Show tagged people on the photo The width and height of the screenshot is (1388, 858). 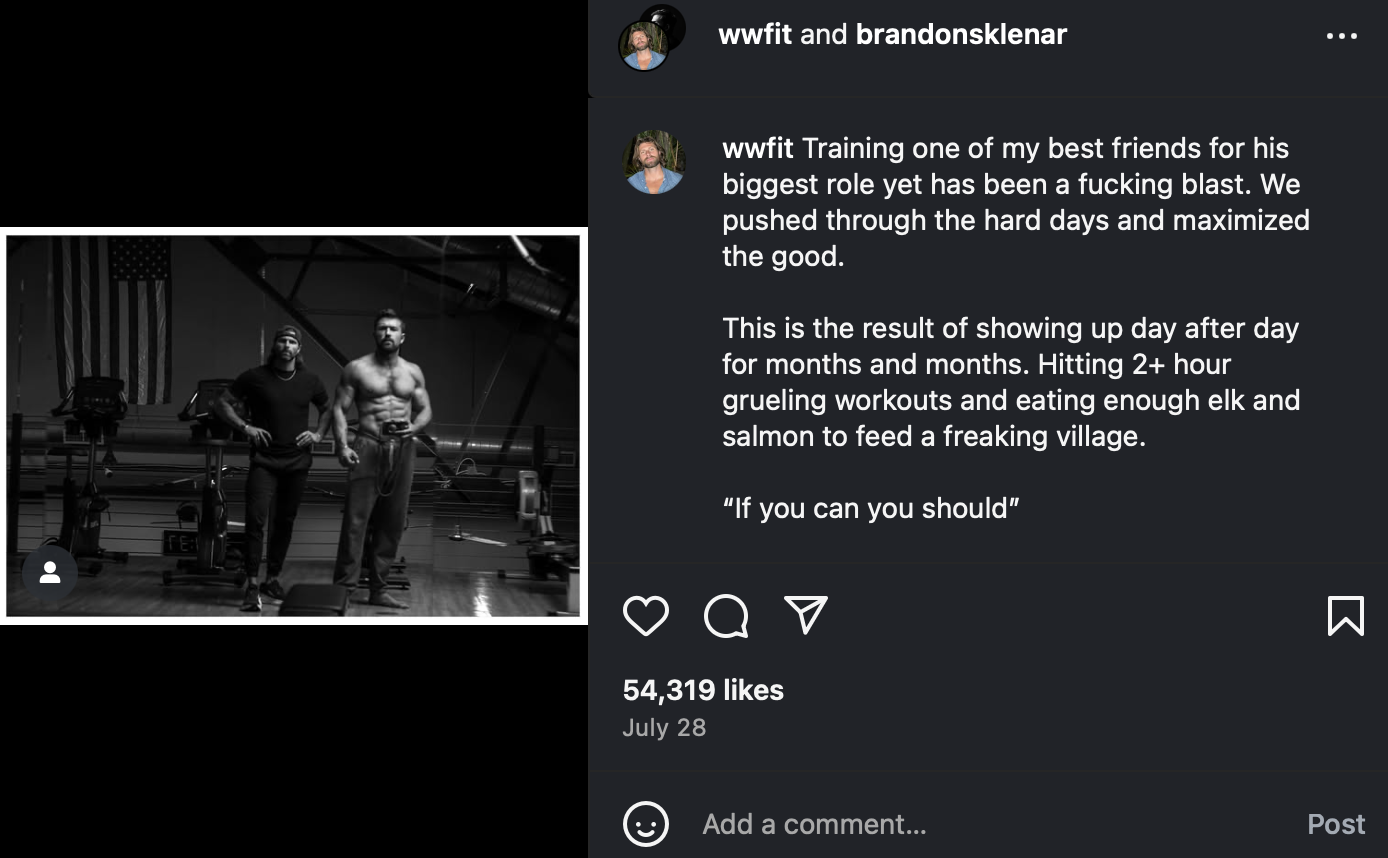coord(50,573)
